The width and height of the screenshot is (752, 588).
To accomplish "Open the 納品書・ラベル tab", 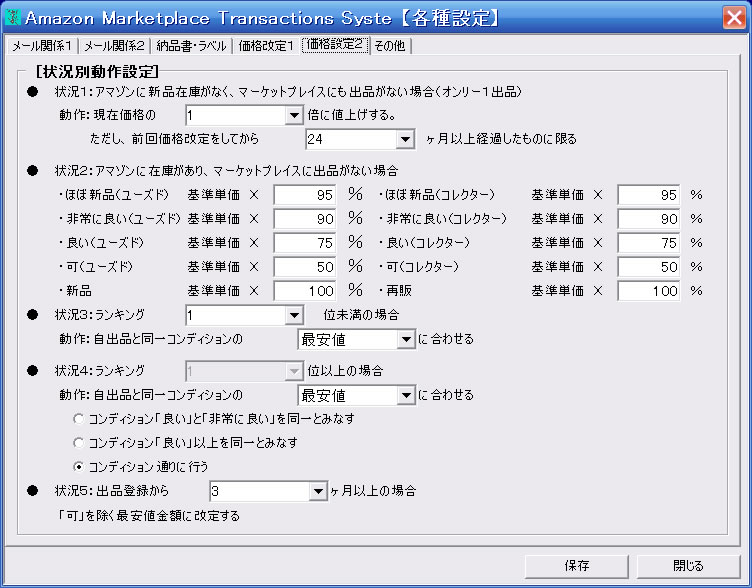I will tap(191, 46).
